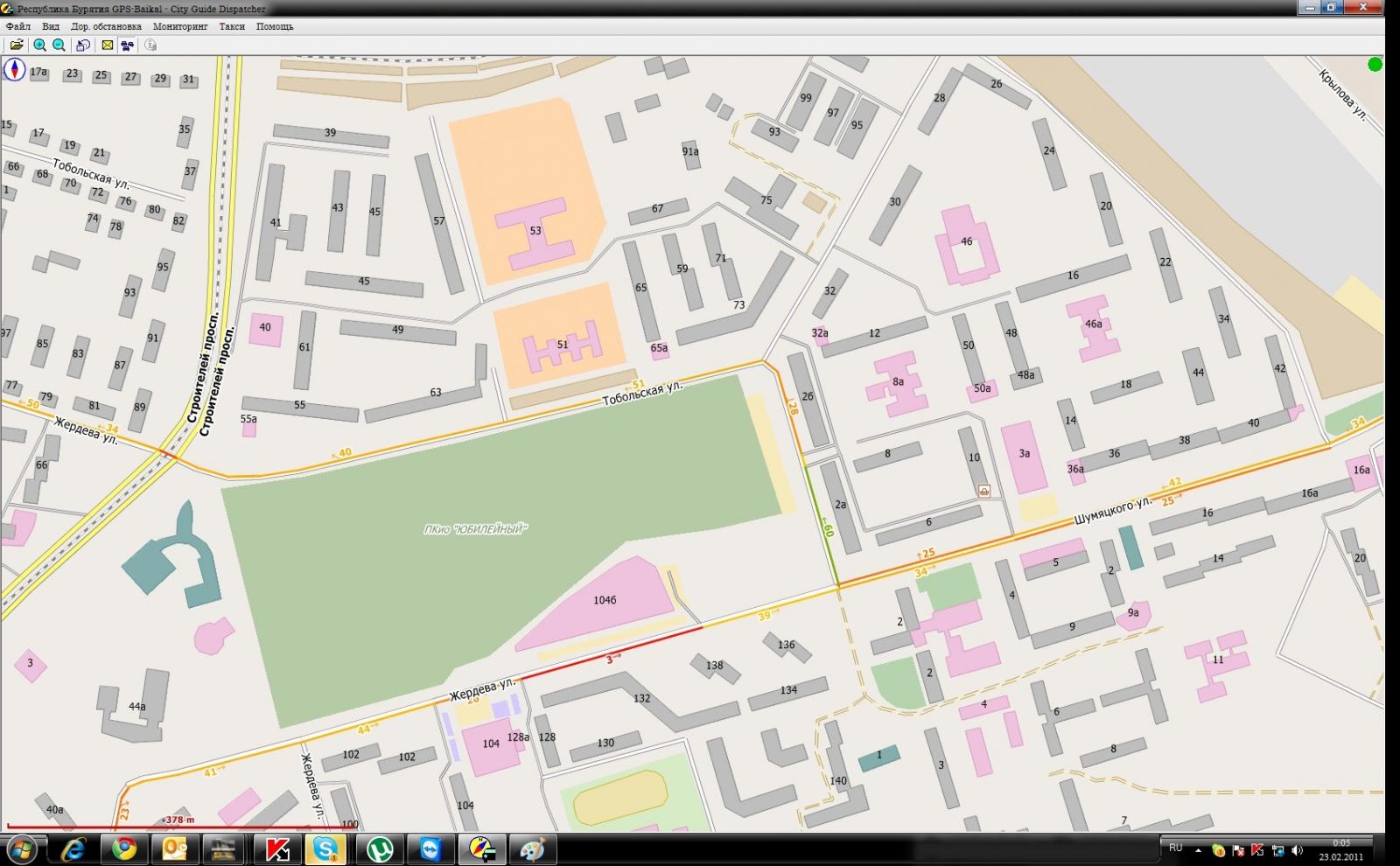Open the Вид menu

coord(51,26)
